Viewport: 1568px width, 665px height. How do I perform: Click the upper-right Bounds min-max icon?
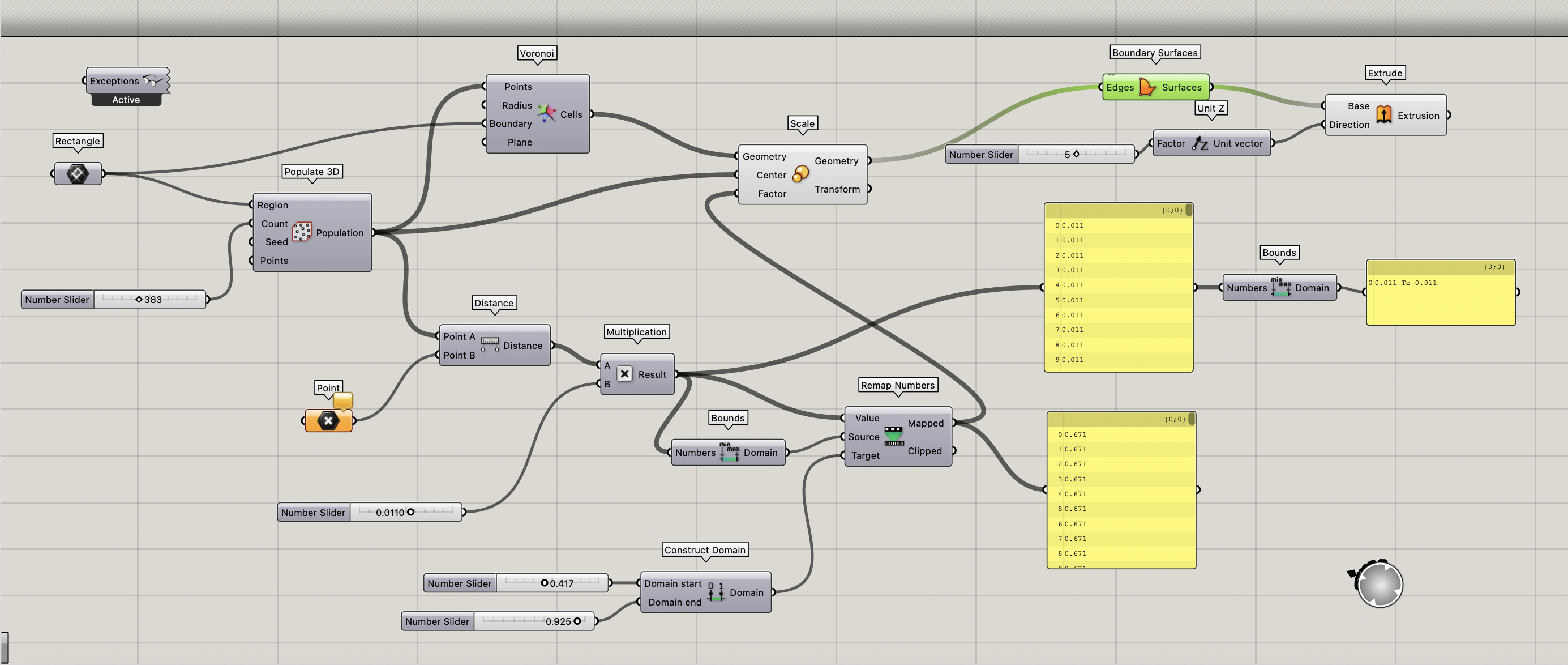point(1280,287)
